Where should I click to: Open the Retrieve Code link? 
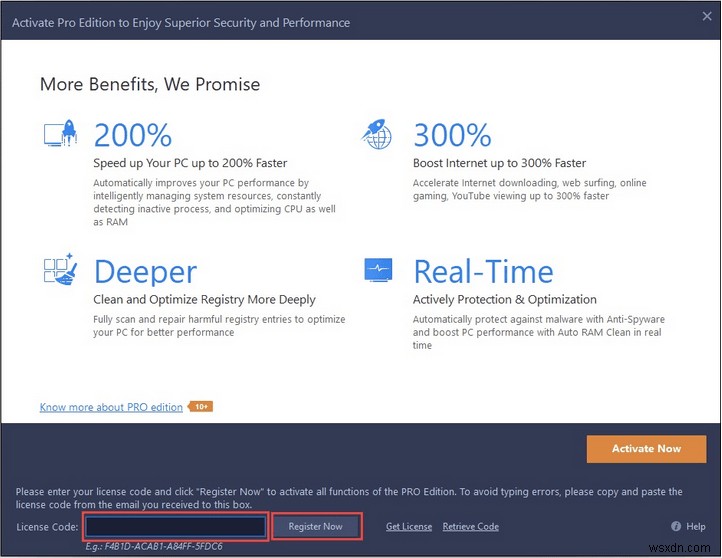pyautogui.click(x=470, y=526)
